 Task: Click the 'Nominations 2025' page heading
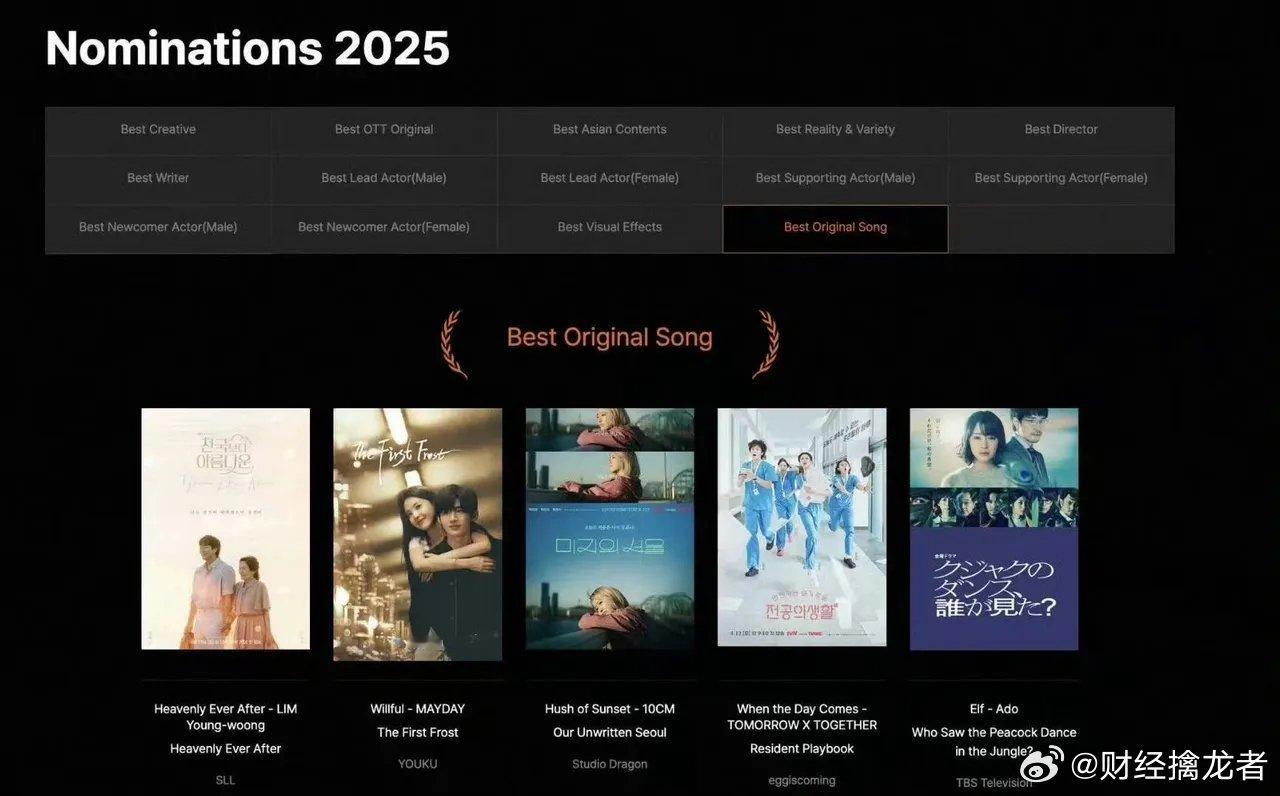(x=248, y=48)
